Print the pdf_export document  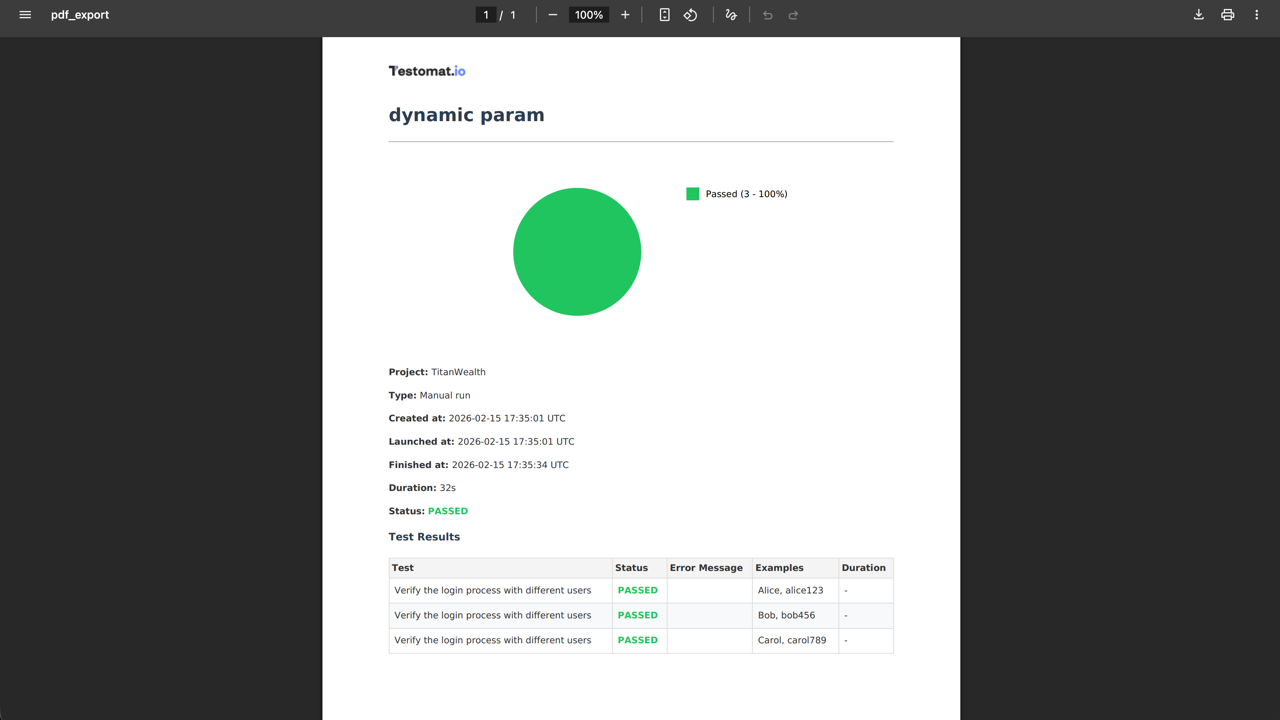coord(1227,15)
